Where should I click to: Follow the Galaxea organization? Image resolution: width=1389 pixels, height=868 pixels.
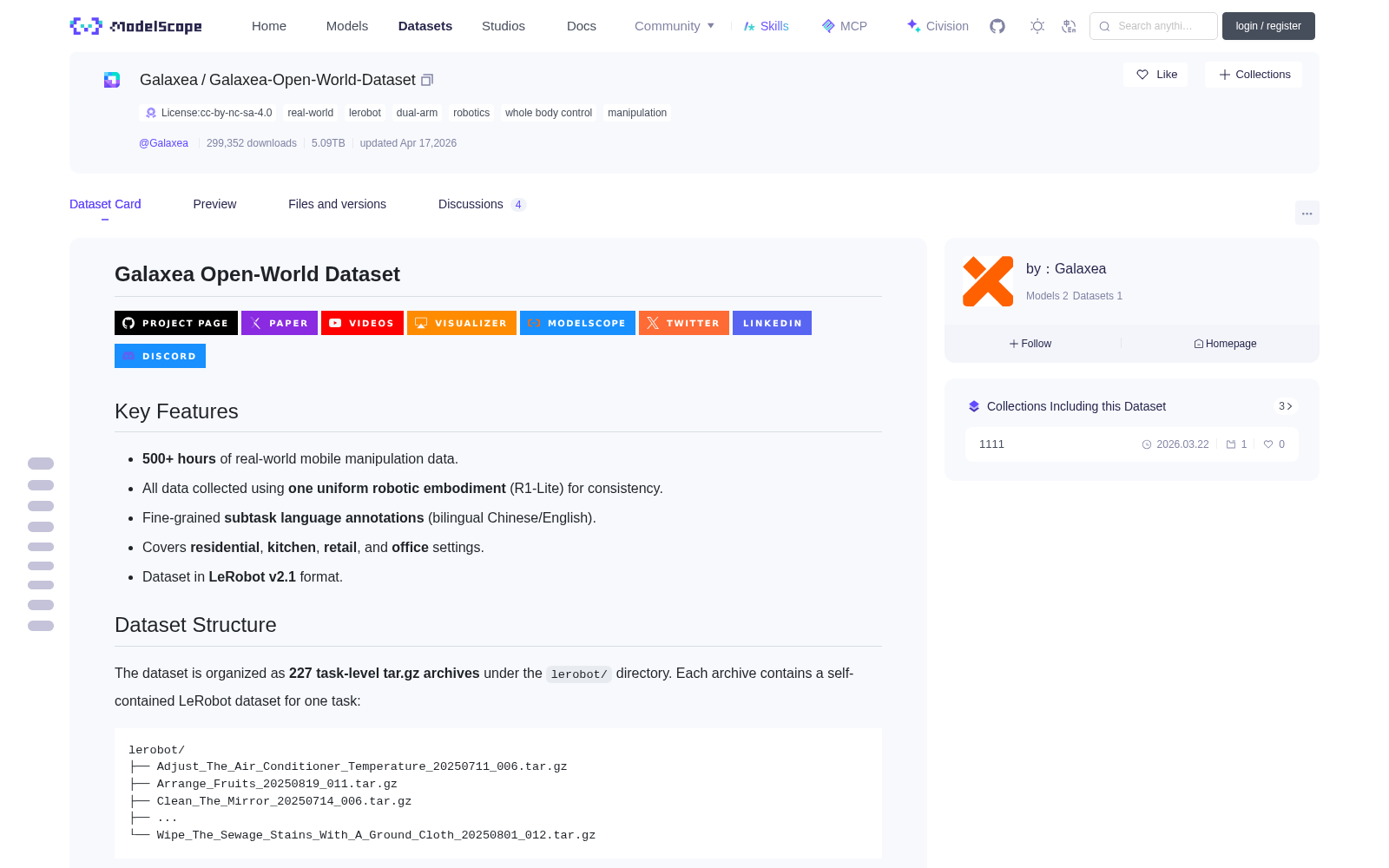[1030, 344]
